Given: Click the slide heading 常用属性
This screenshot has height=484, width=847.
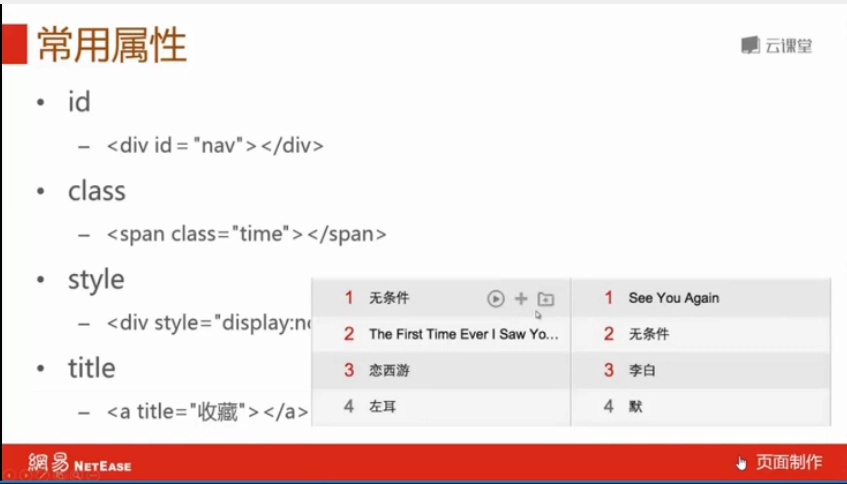Looking at the screenshot, I should tap(112, 45).
